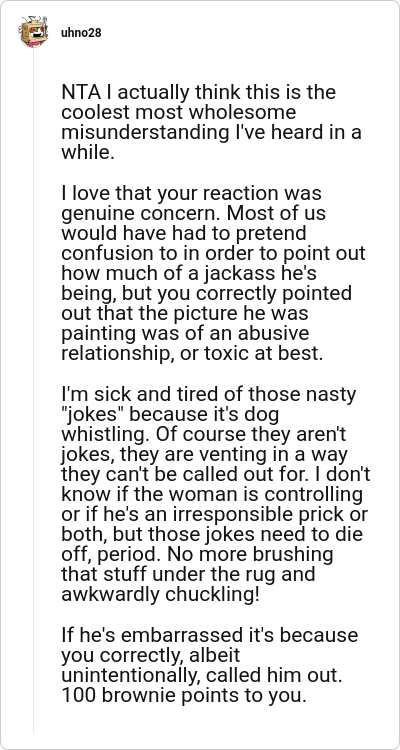400x750 pixels.
Task: Click the line "If he's embarrassed it's because"
Action: point(210,635)
